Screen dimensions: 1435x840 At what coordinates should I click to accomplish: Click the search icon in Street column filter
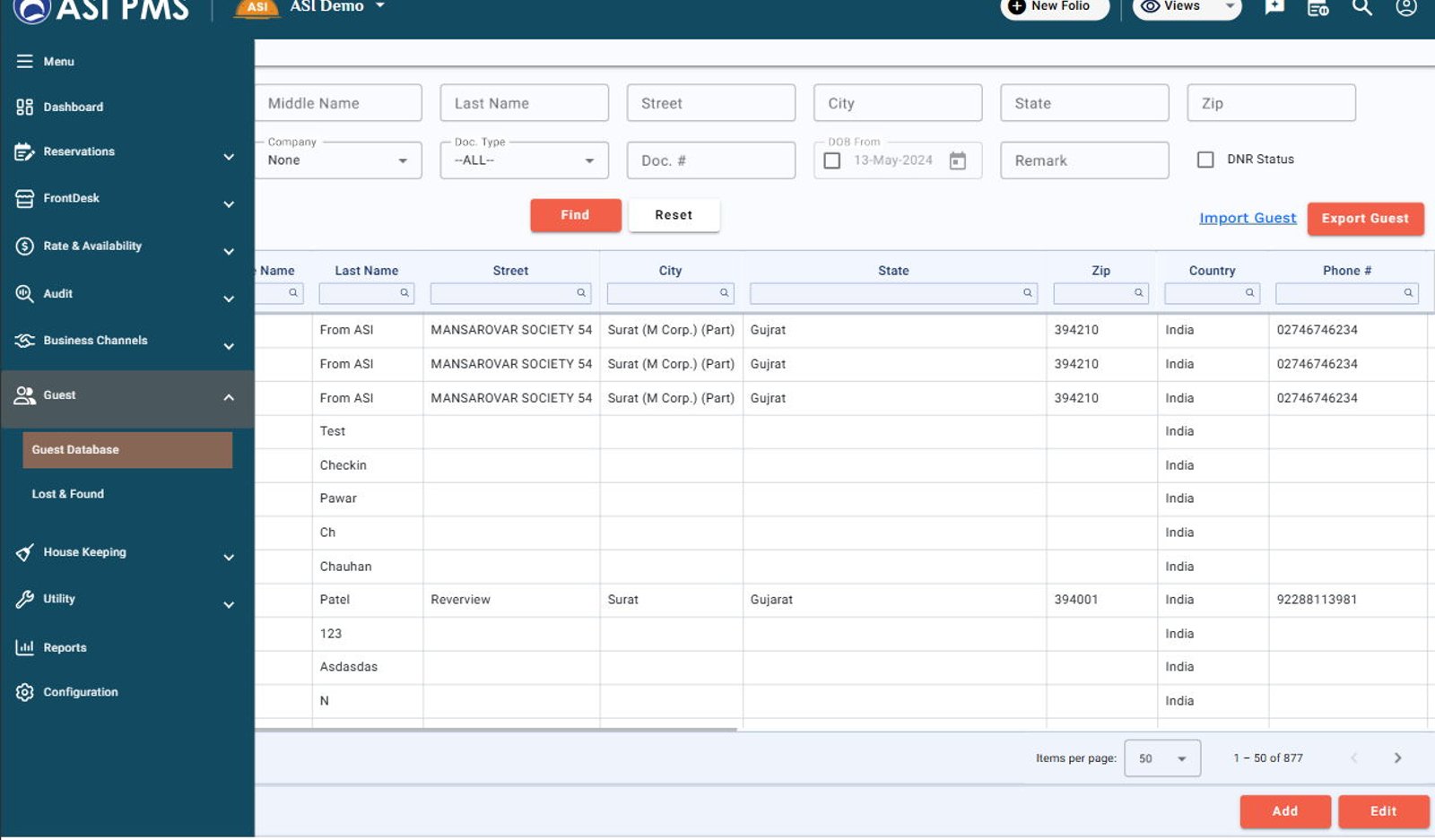pyautogui.click(x=581, y=293)
